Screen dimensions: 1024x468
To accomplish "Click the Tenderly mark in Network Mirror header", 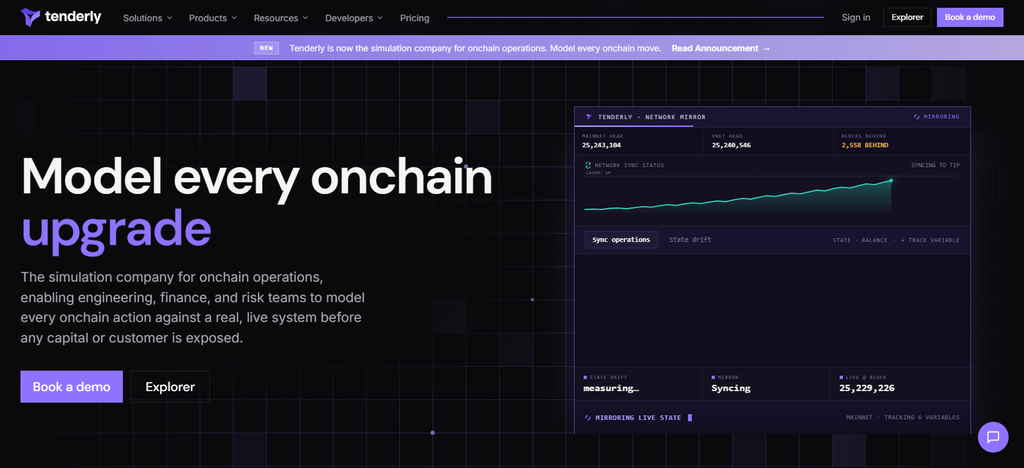I will pyautogui.click(x=588, y=117).
